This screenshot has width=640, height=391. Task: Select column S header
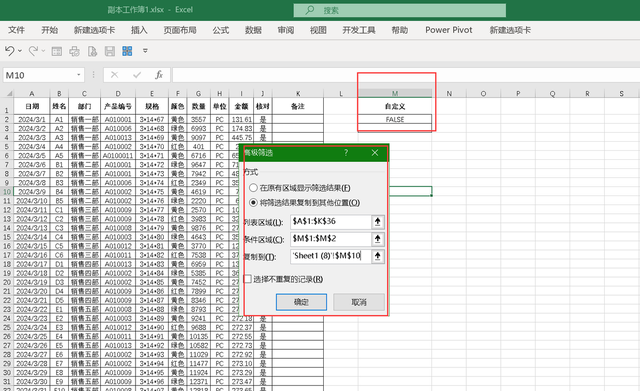621,93
